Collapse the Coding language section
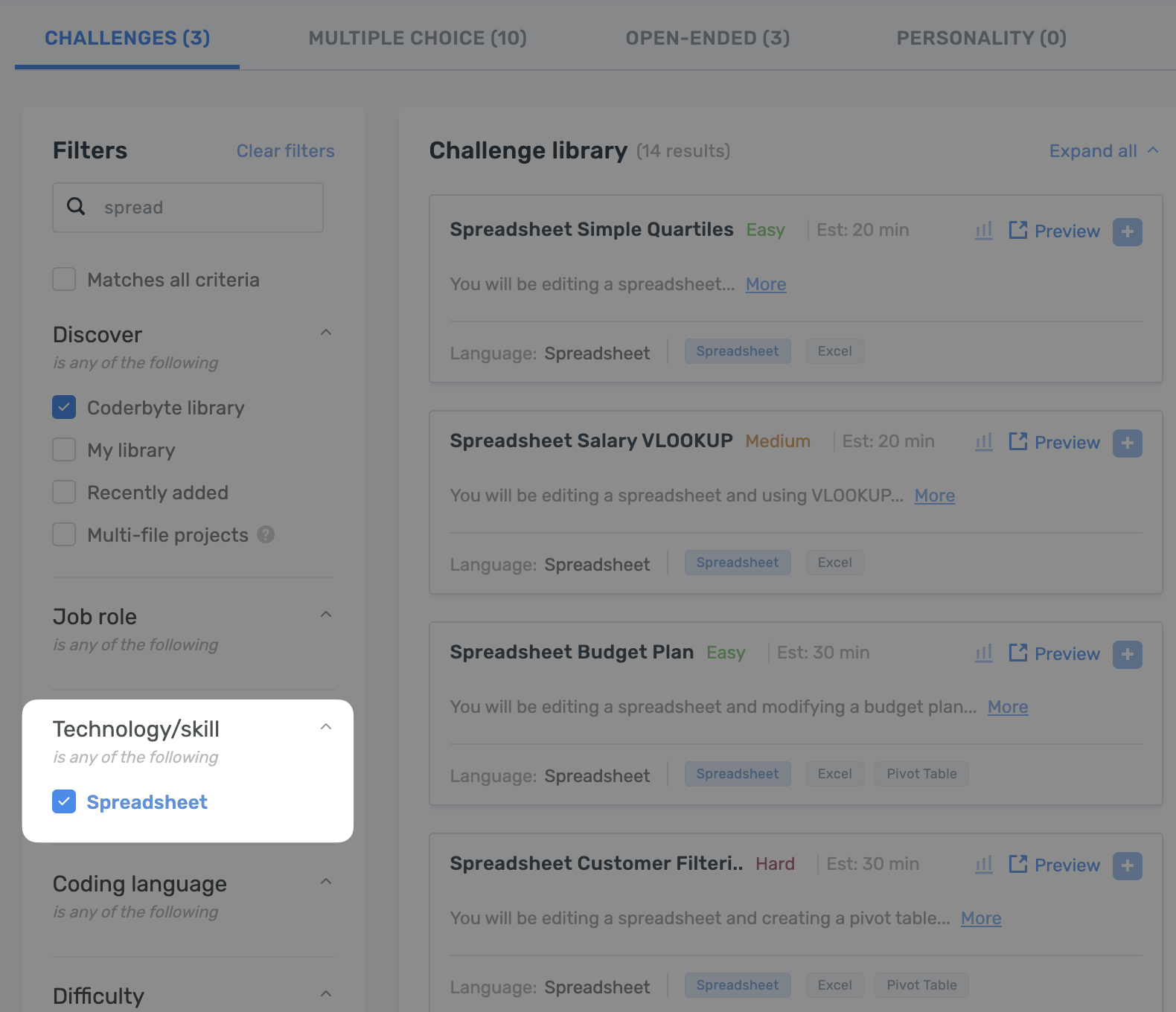The height and width of the screenshot is (1012, 1176). click(326, 881)
